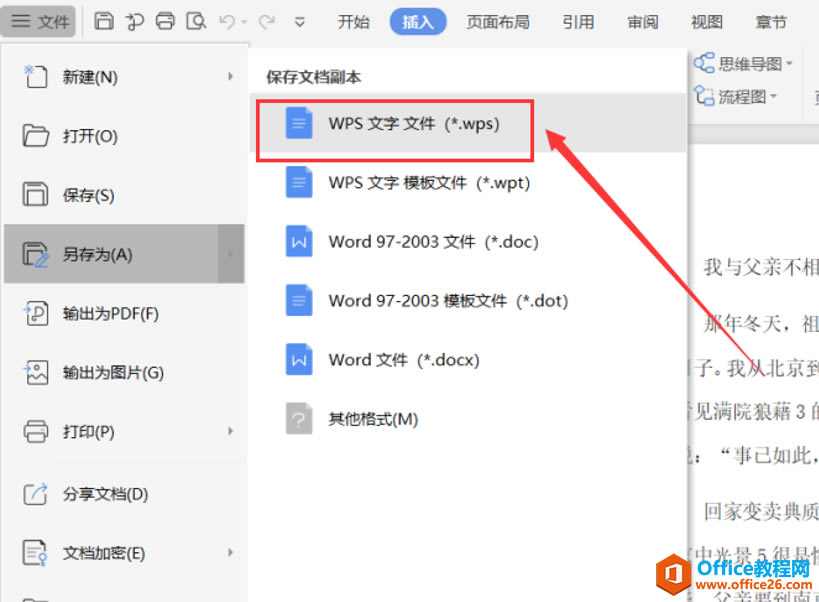Switch to the 章节 ribbon tab
The width and height of the screenshot is (819, 602).
[x=771, y=22]
